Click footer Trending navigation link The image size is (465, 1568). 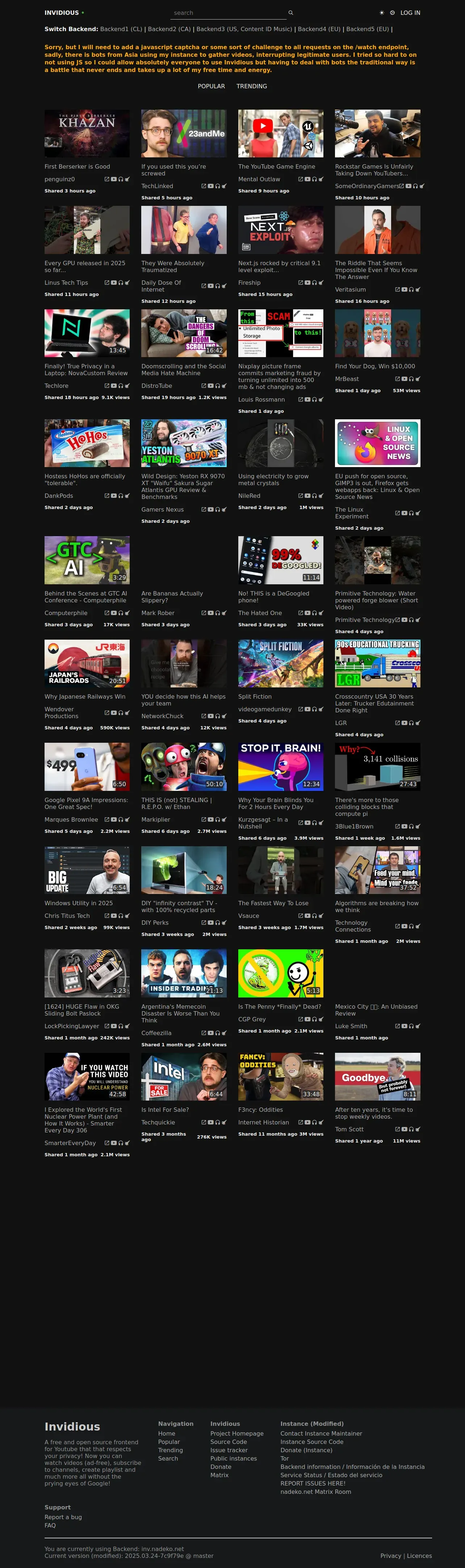[171, 1450]
